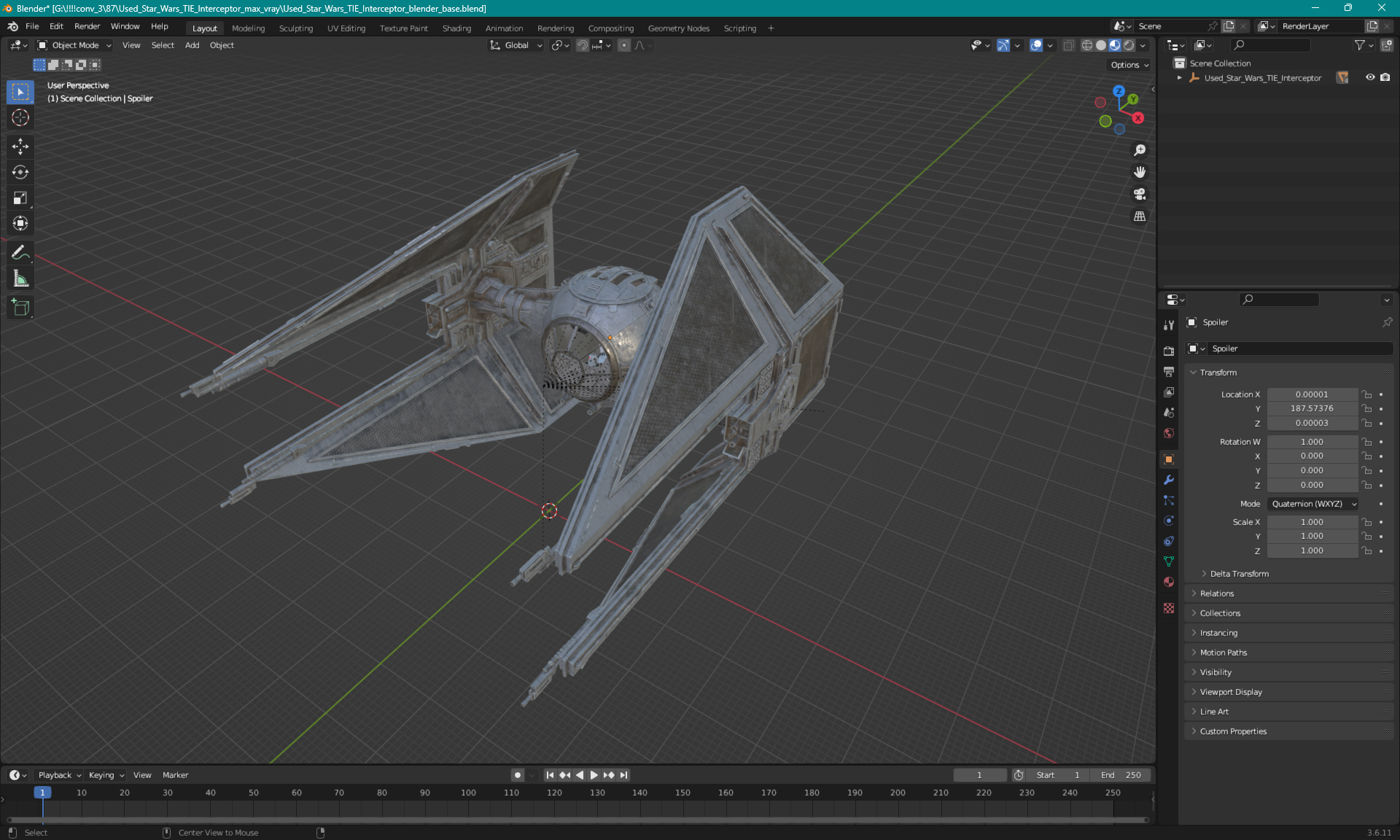
Task: Play animation forward
Action: (594, 775)
